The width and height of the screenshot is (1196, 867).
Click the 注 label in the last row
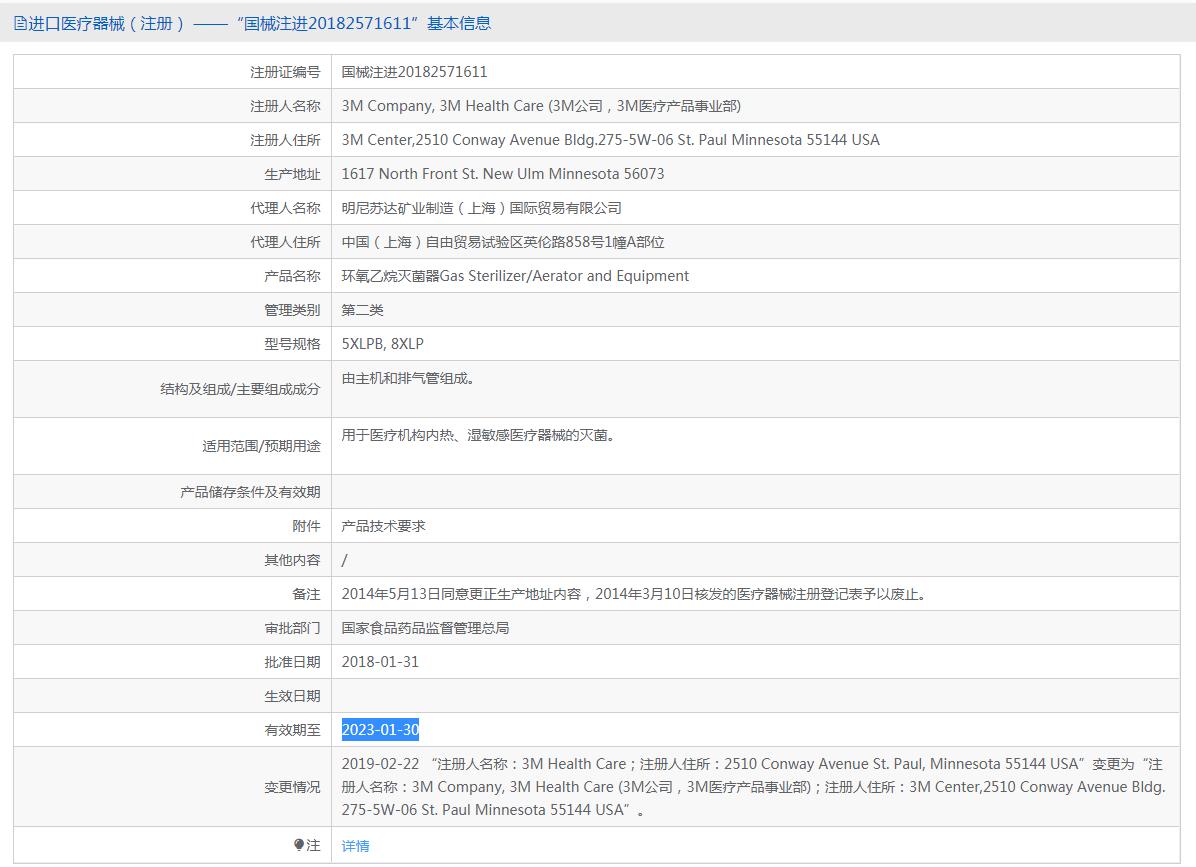pos(313,845)
